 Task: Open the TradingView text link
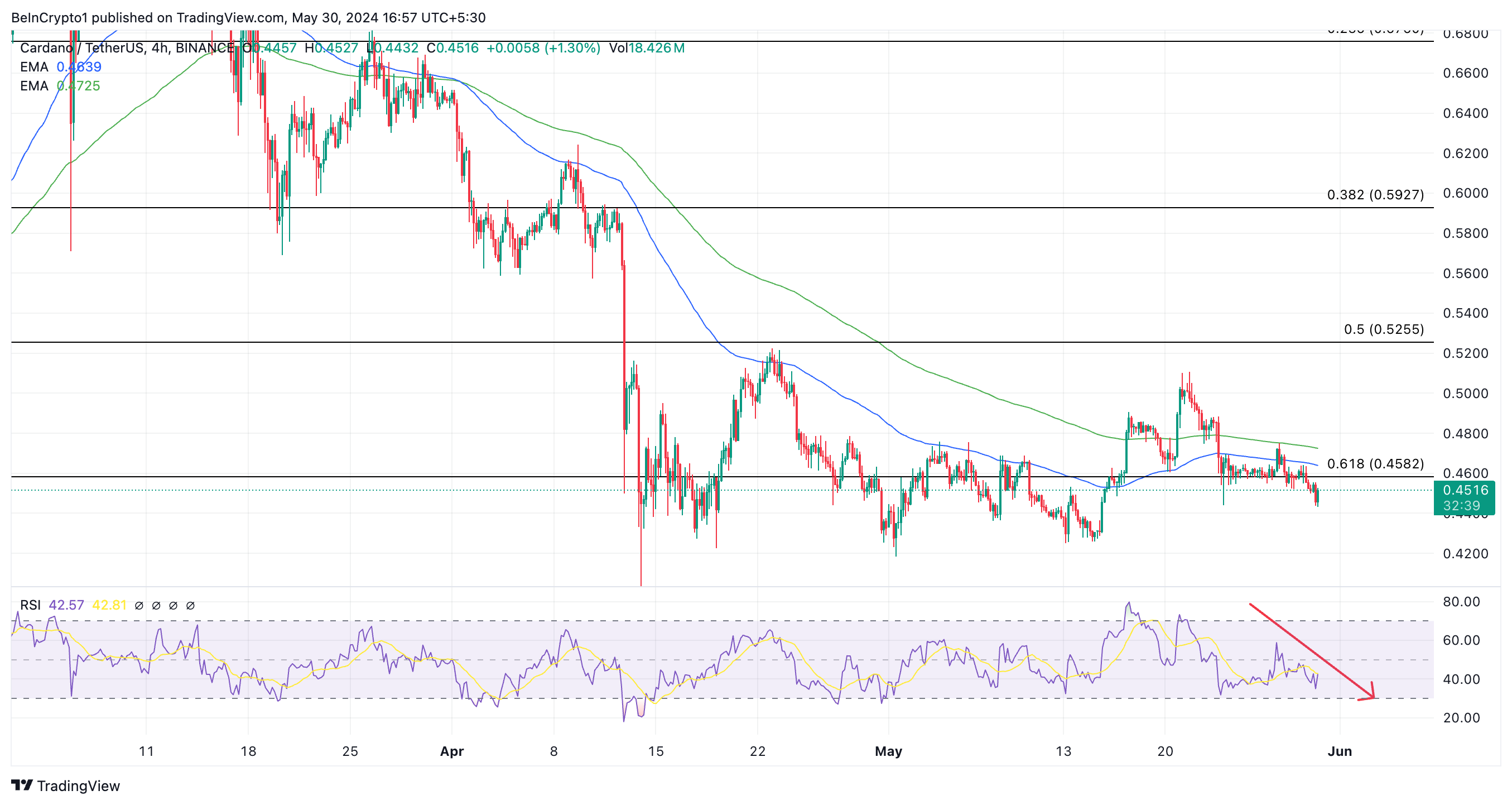pyautogui.click(x=78, y=785)
